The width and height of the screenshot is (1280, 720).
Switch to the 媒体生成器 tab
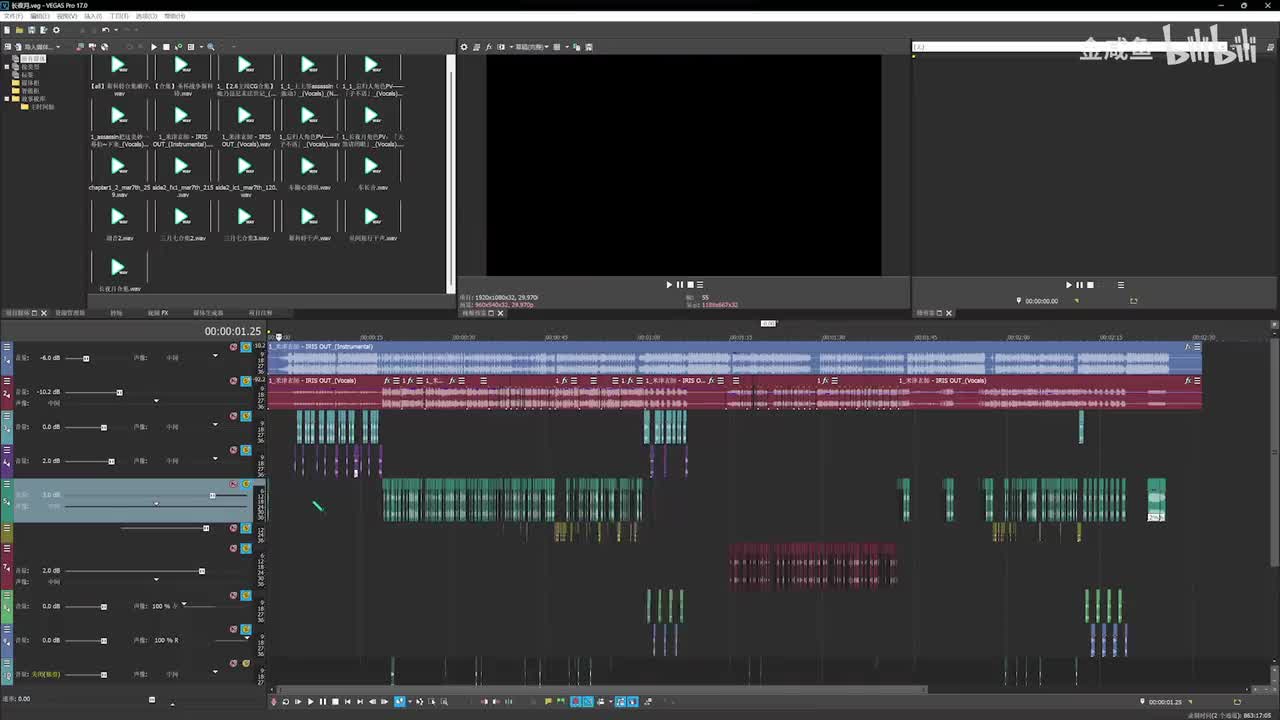(208, 313)
